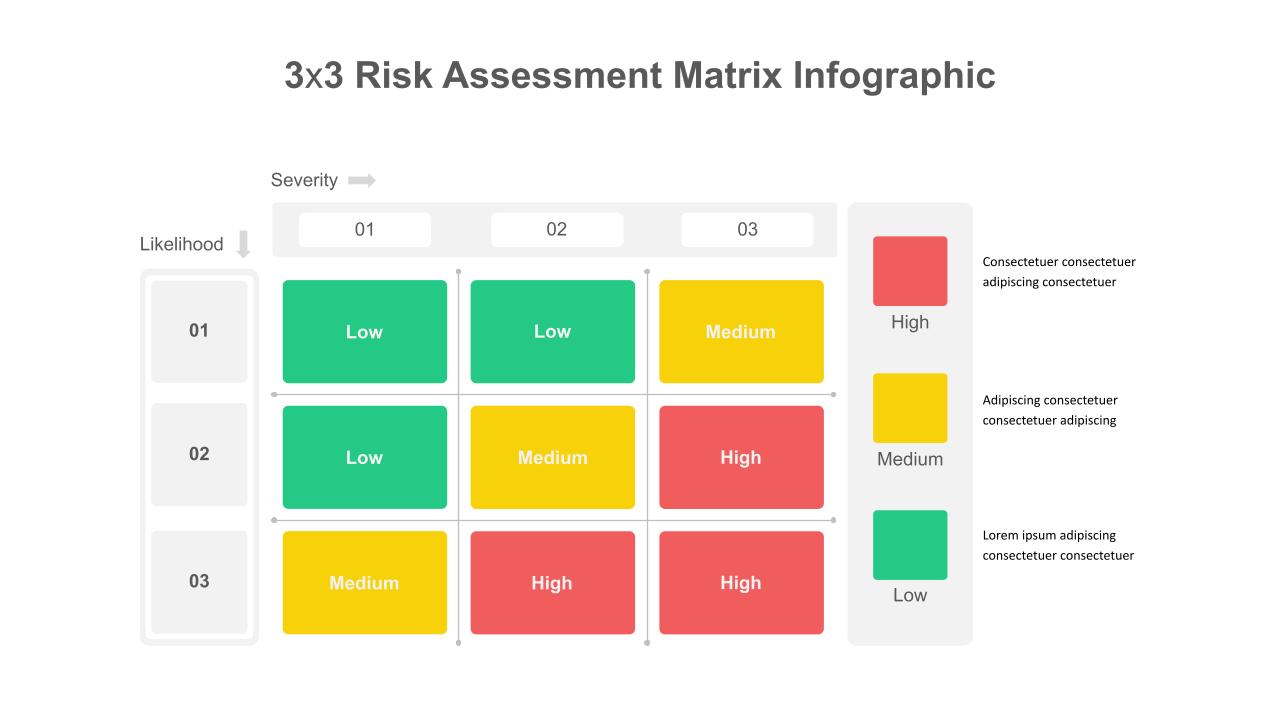Click Severity column header 01

pyautogui.click(x=365, y=230)
